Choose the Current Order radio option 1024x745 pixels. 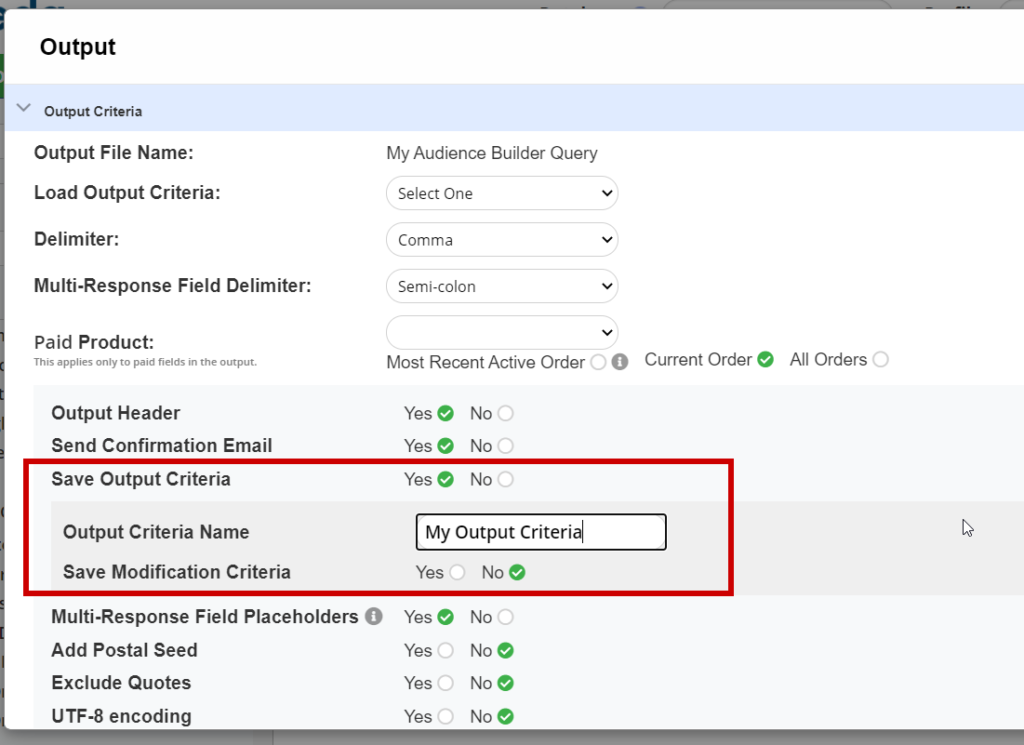(766, 360)
